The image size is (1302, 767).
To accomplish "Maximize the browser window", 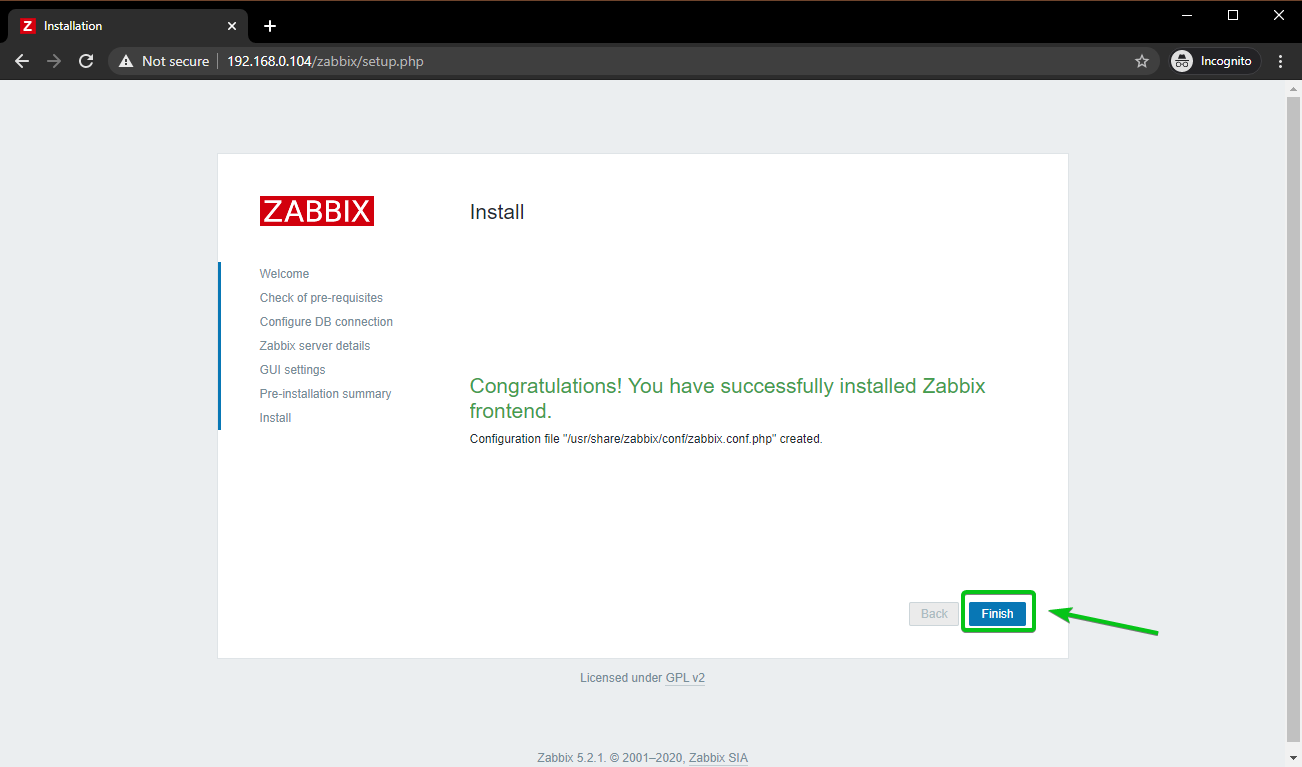I will point(1233,15).
